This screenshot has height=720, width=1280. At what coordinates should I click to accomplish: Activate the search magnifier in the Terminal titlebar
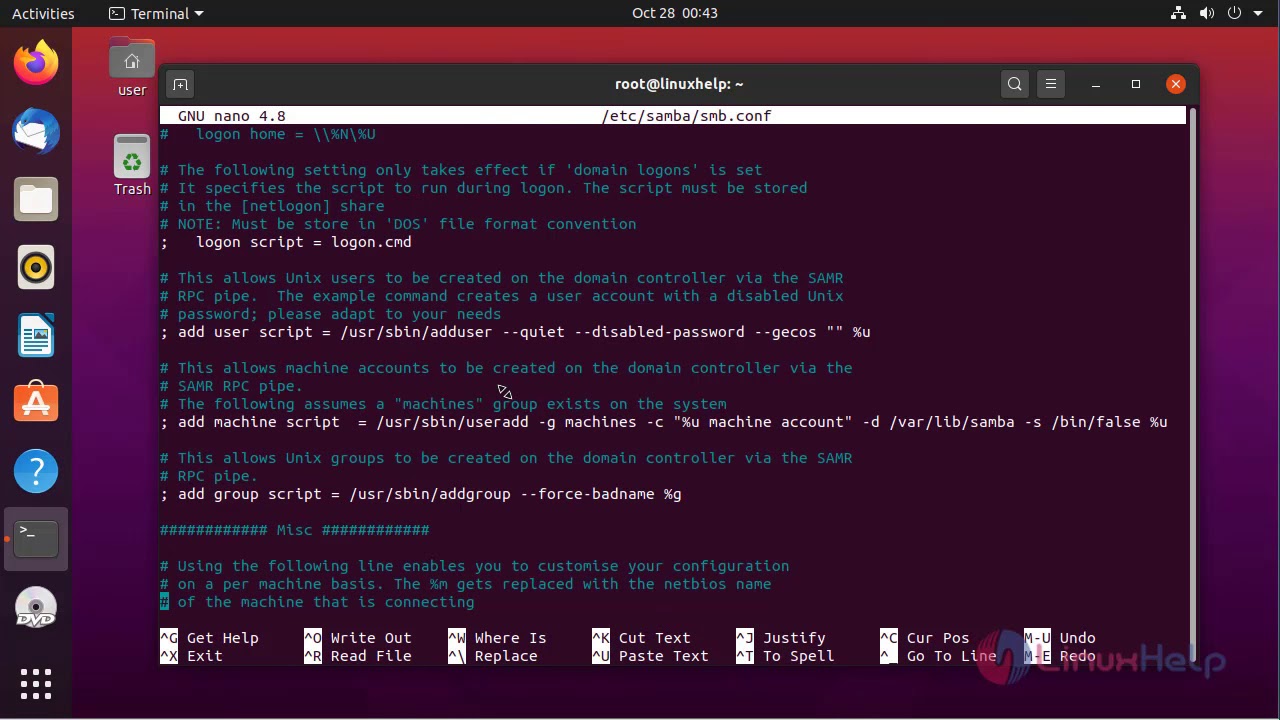[1014, 84]
